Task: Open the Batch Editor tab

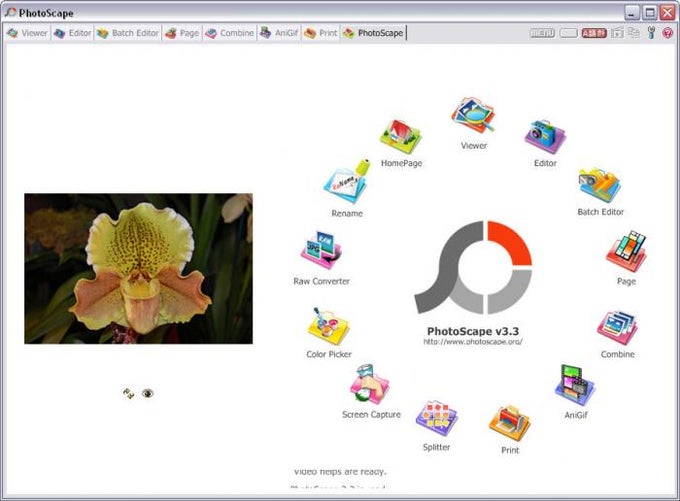Action: [128, 33]
